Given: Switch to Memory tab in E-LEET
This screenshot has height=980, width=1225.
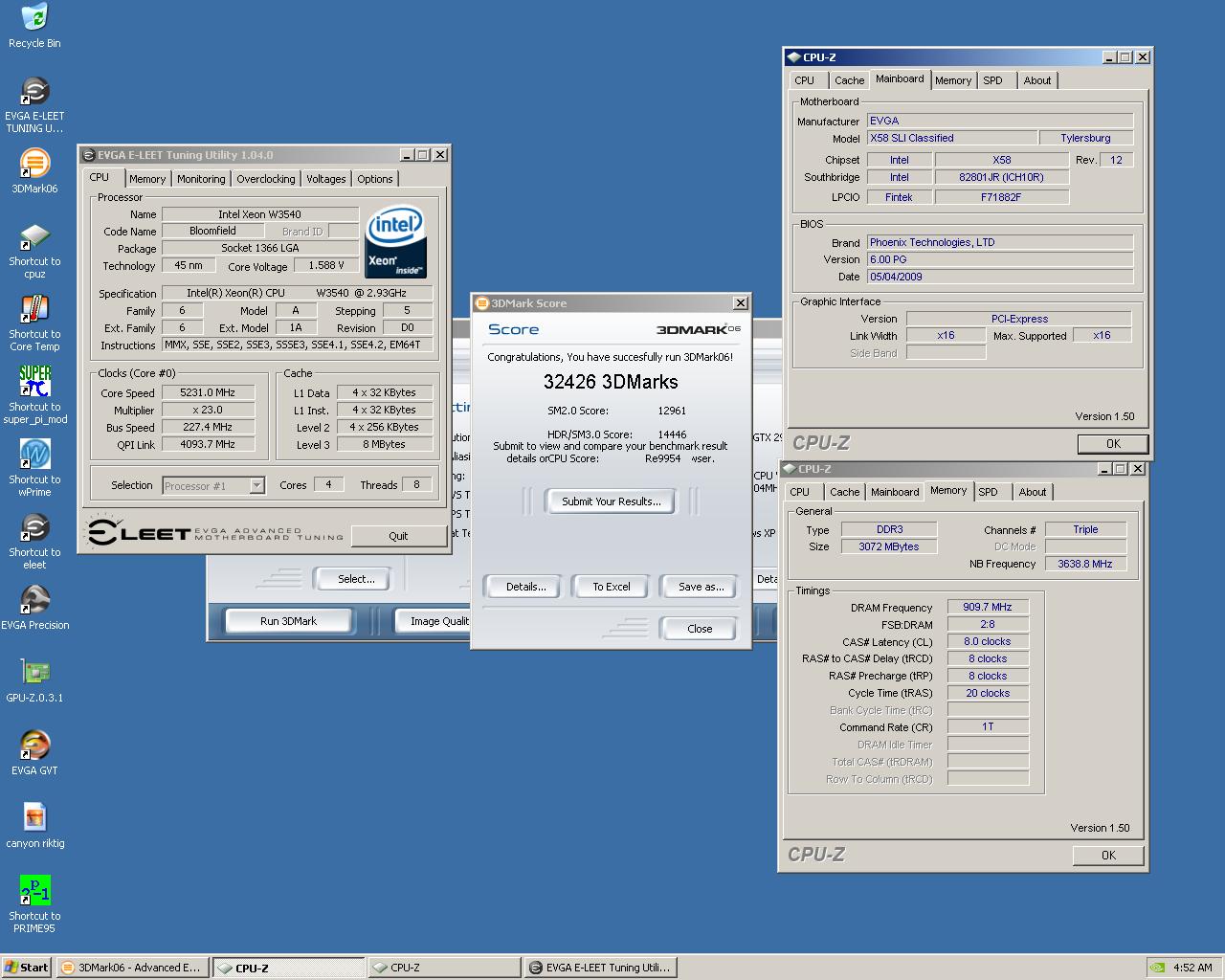Looking at the screenshot, I should (147, 179).
